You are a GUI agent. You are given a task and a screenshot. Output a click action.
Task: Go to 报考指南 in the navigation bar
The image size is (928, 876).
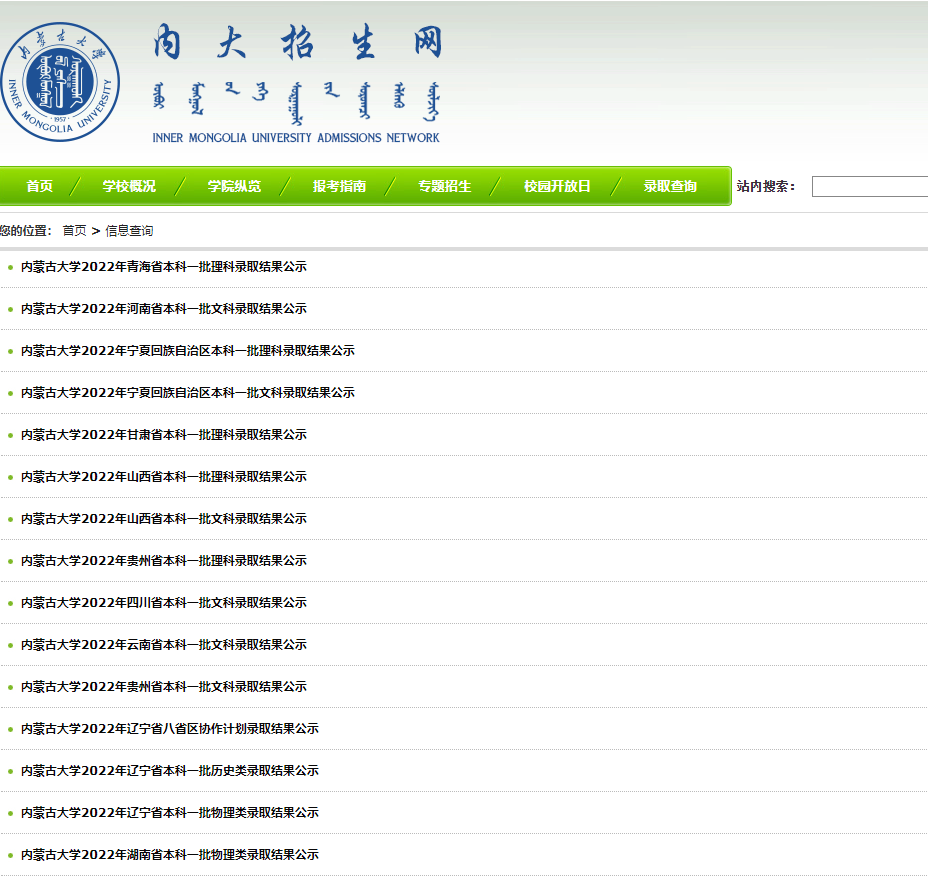339,186
